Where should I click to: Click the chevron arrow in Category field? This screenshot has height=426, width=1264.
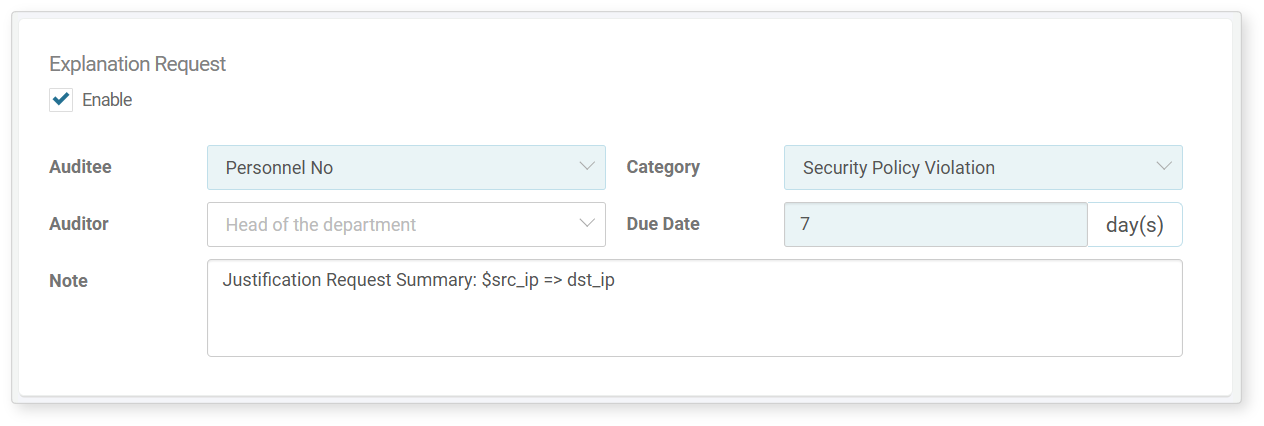(1164, 167)
